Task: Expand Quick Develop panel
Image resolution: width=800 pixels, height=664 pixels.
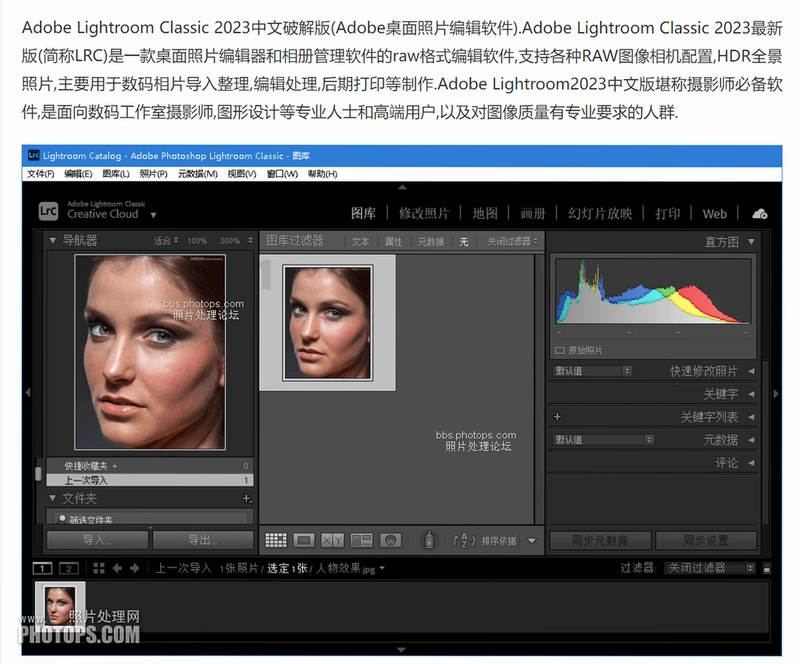Action: [x=751, y=371]
